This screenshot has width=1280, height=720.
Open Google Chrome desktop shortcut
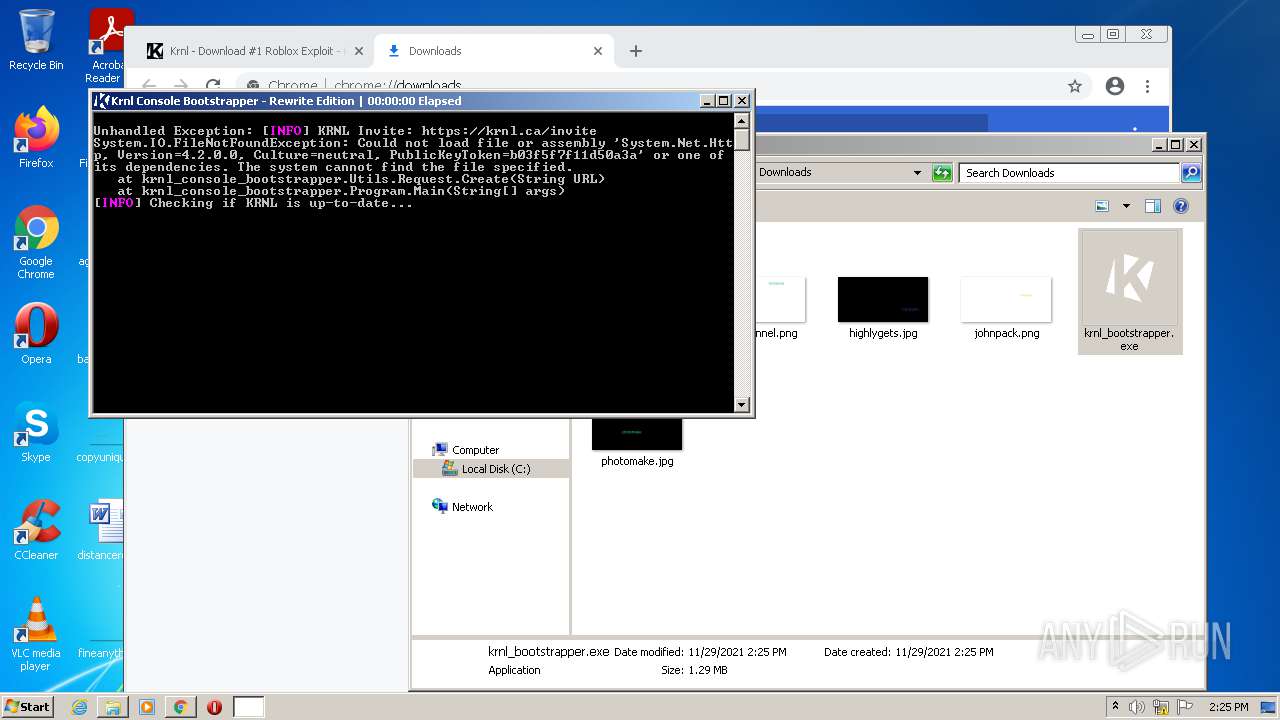pos(36,243)
